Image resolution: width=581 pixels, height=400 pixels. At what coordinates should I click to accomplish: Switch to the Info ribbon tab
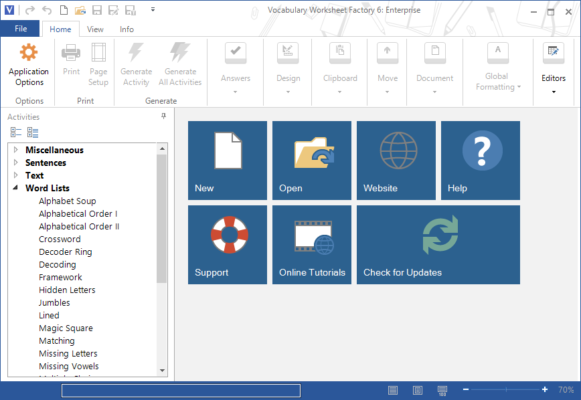126,29
